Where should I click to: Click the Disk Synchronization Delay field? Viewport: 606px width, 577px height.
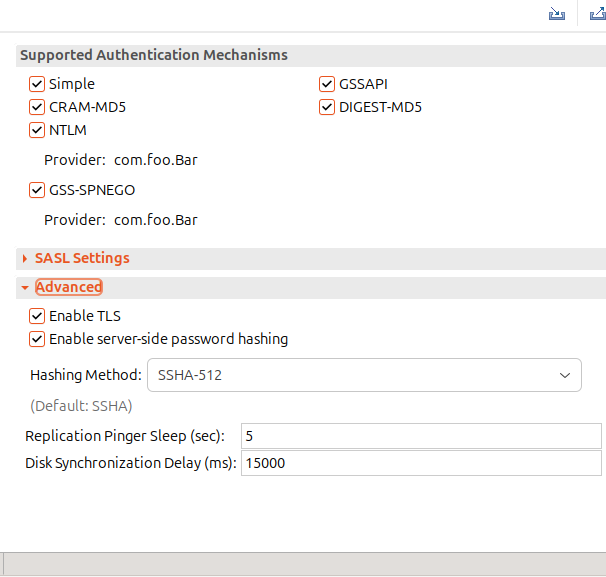point(420,463)
